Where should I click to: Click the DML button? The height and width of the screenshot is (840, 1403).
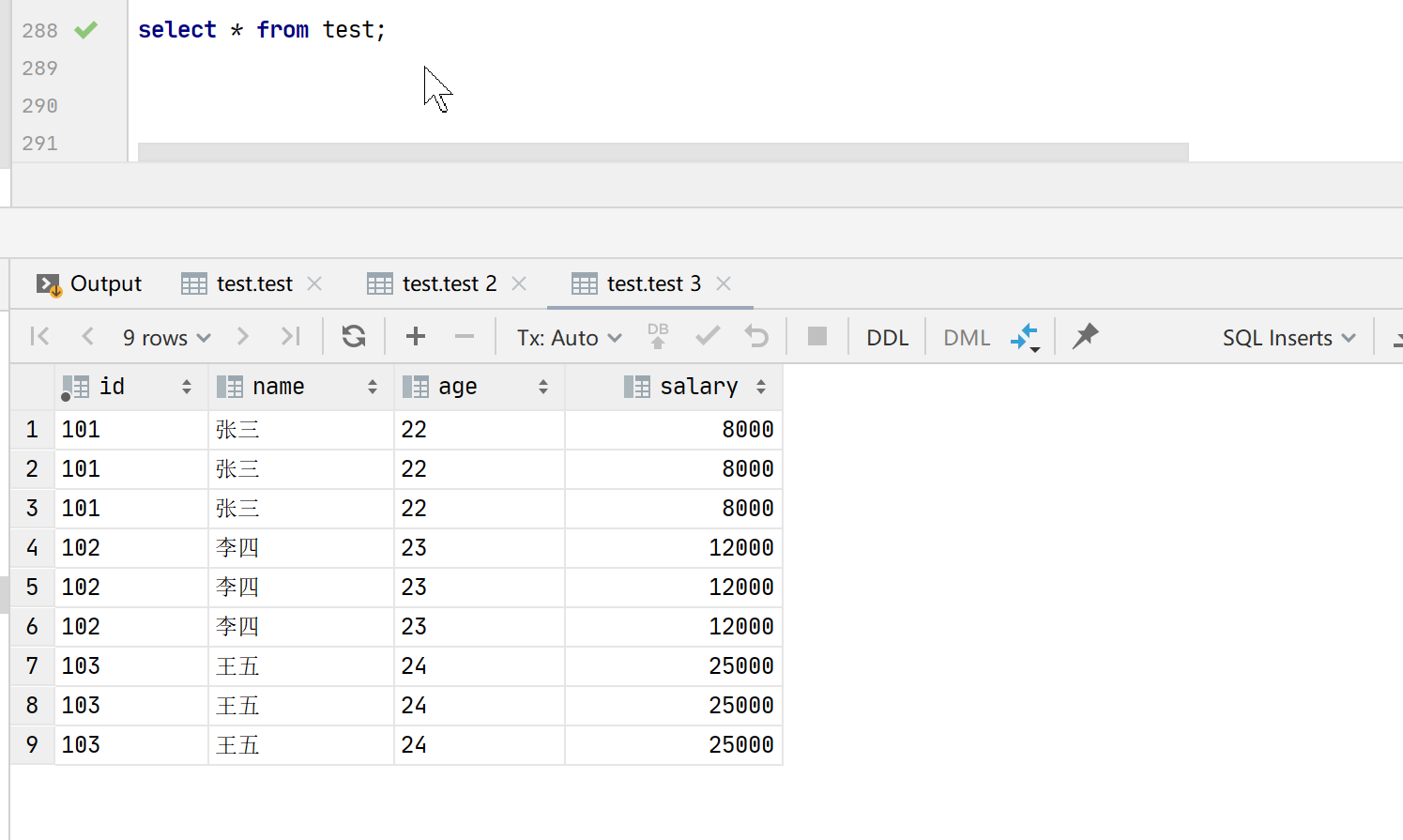(x=966, y=338)
